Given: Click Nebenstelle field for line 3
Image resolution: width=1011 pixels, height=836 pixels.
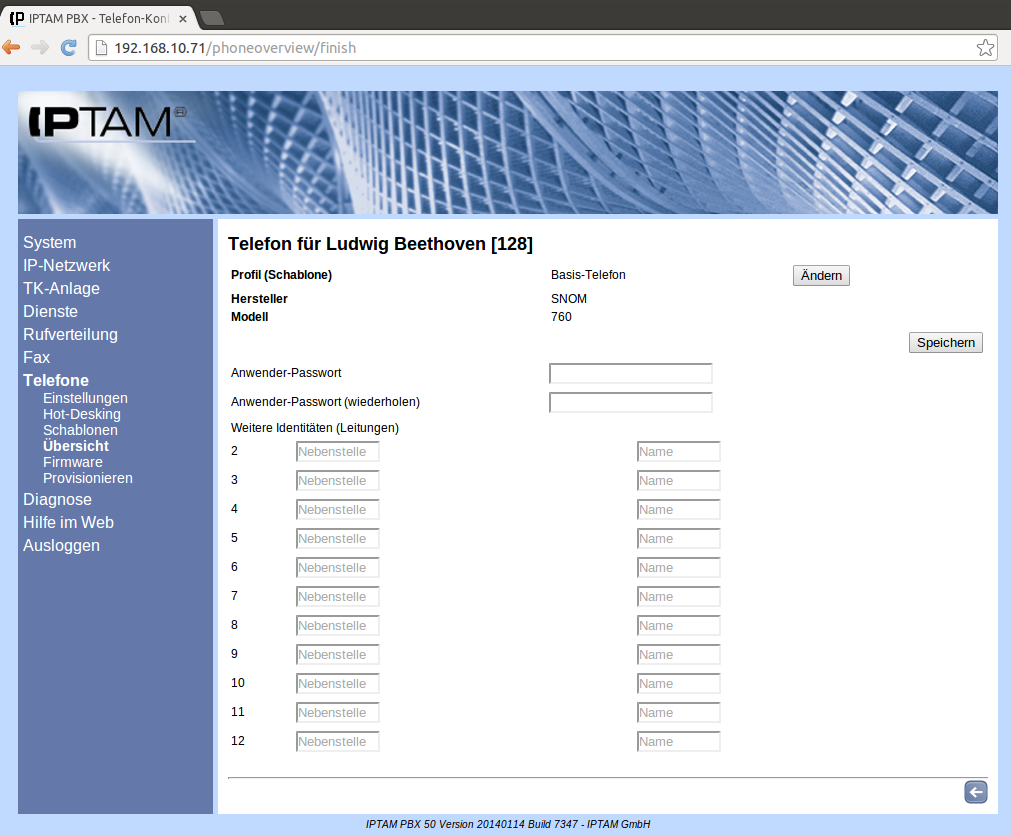Looking at the screenshot, I should point(337,480).
